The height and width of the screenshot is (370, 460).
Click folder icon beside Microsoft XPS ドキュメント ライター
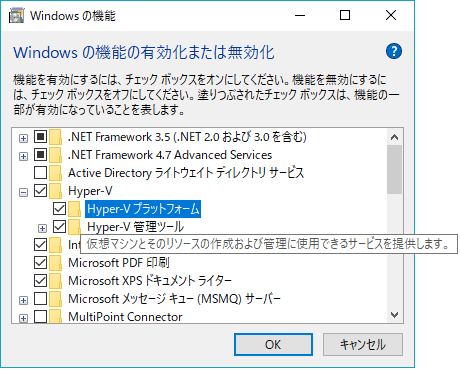[55, 281]
